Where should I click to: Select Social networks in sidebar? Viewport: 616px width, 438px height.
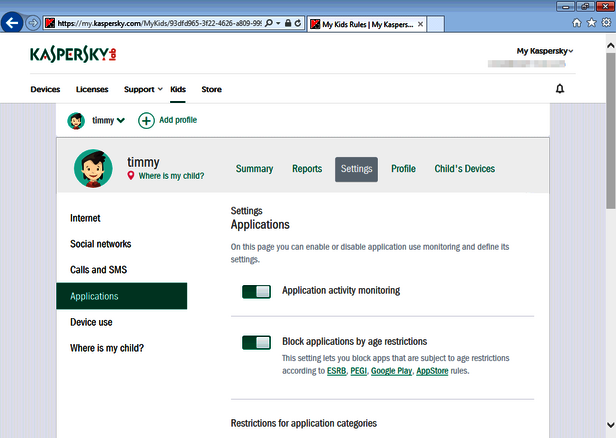click(x=100, y=244)
